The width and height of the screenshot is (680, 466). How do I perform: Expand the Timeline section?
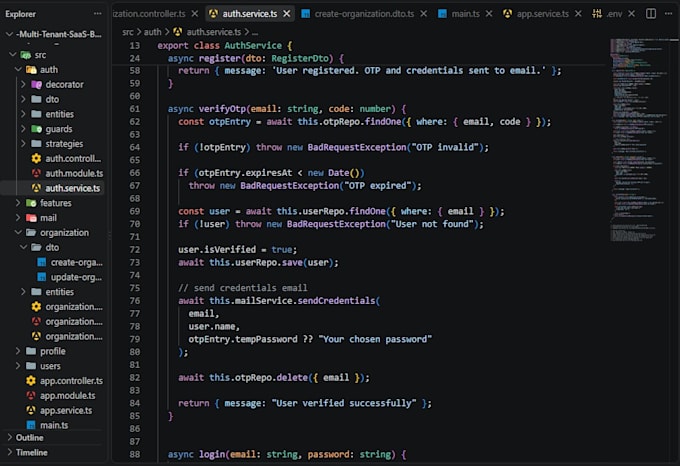[x=10, y=452]
